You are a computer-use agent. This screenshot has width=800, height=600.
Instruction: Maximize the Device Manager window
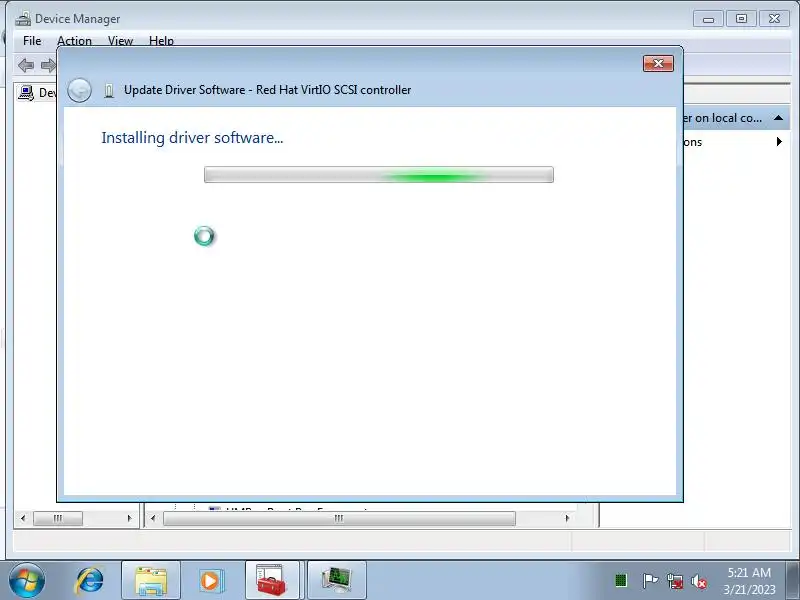pos(741,19)
